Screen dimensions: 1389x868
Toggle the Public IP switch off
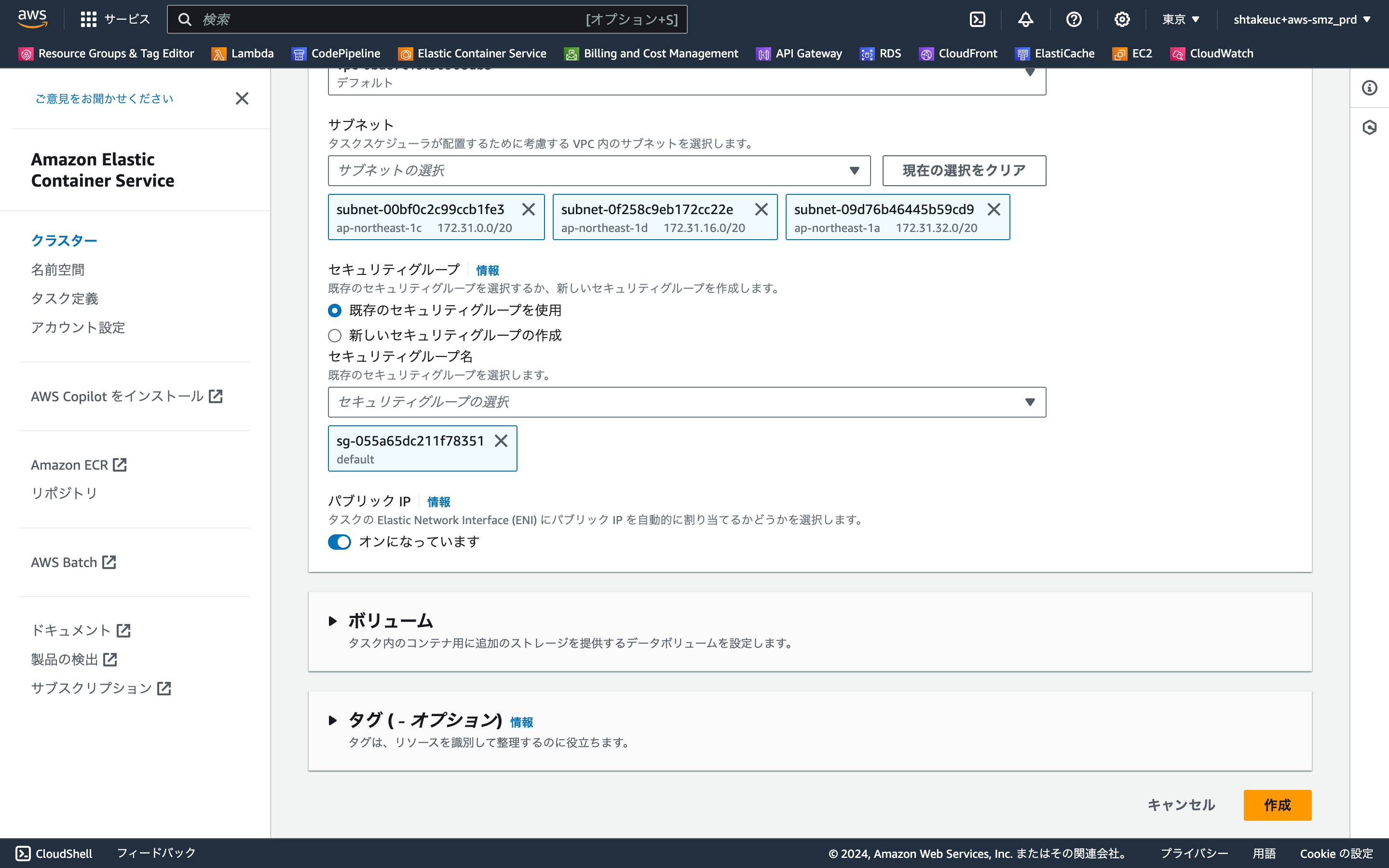point(339,542)
